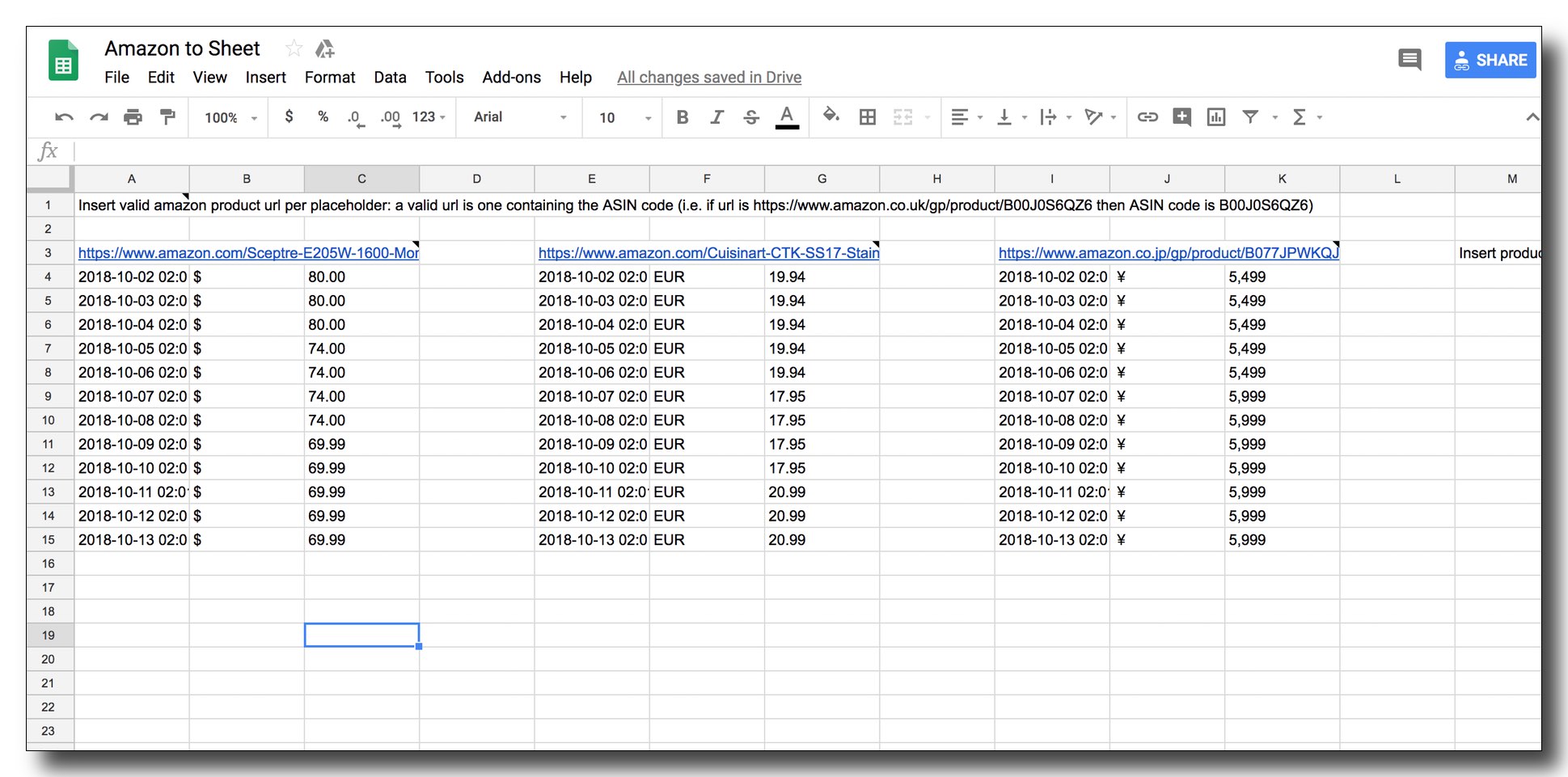Open text rotation options

[x=1100, y=117]
